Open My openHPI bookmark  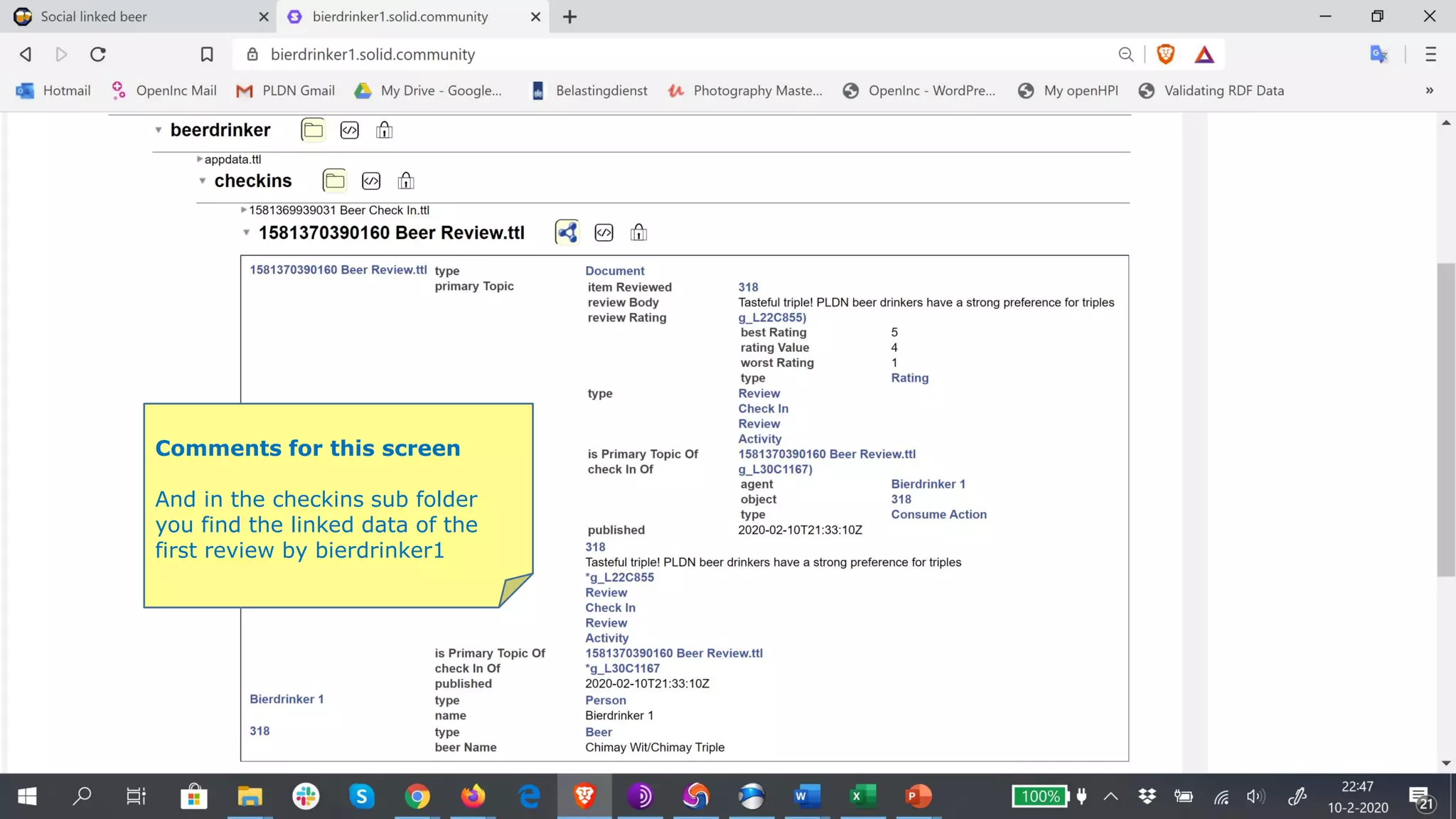pyautogui.click(x=1068, y=90)
